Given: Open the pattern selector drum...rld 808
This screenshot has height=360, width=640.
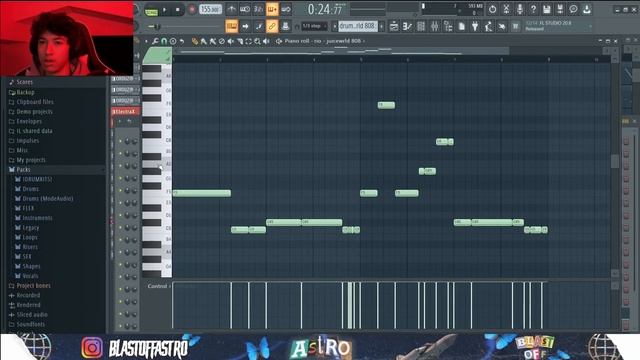Looking at the screenshot, I should point(358,26).
